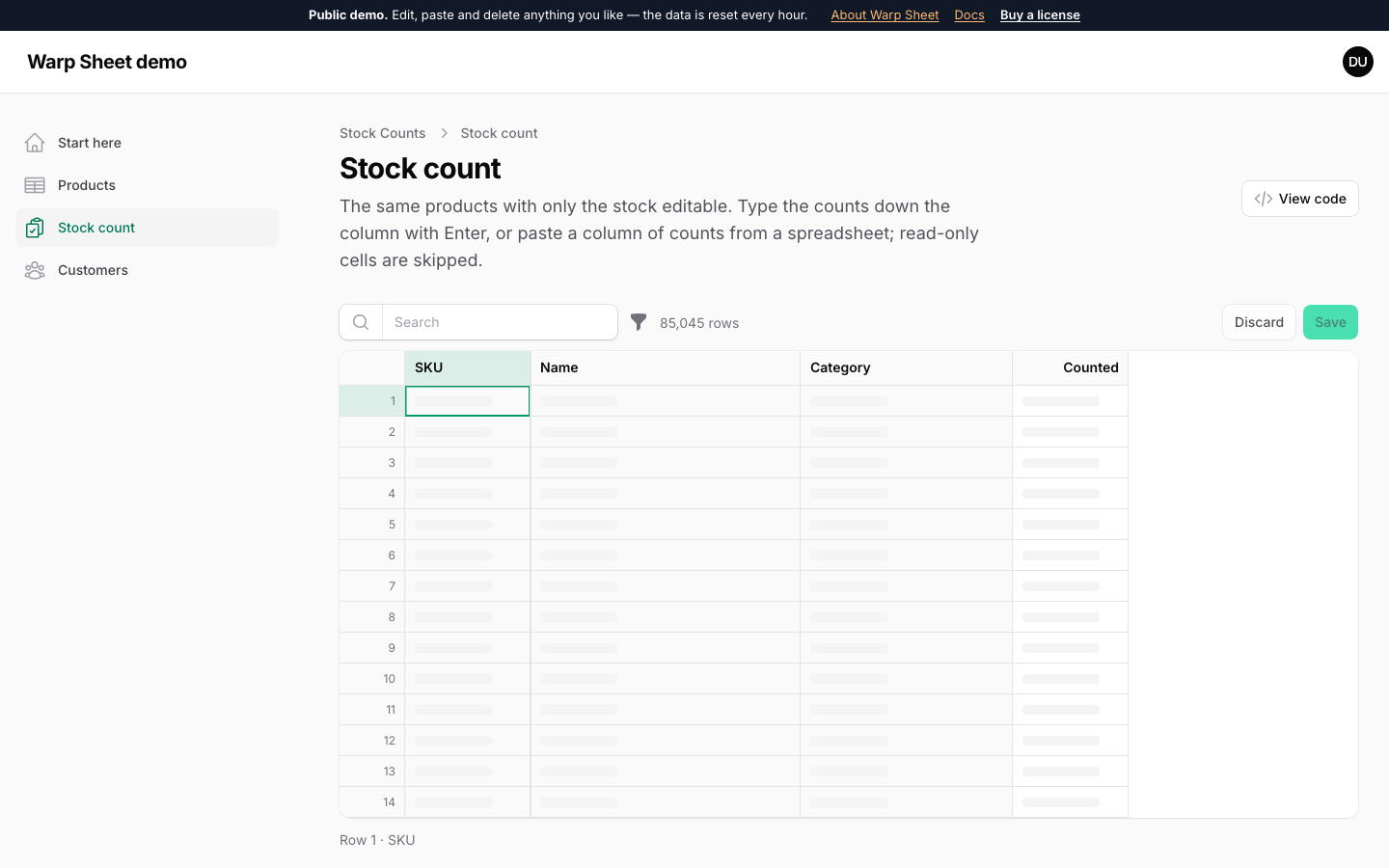Select the SKU column header
1389x868 pixels.
point(468,367)
